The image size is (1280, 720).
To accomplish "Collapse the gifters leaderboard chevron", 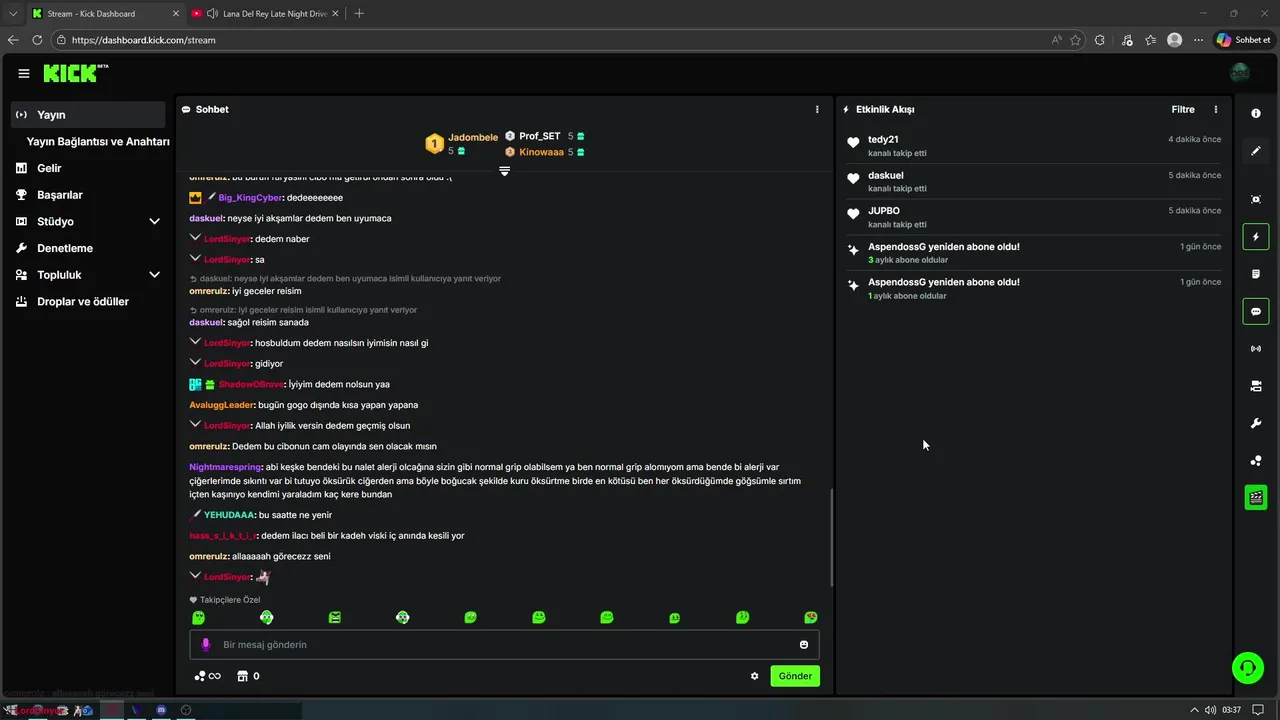I will click(x=504, y=171).
